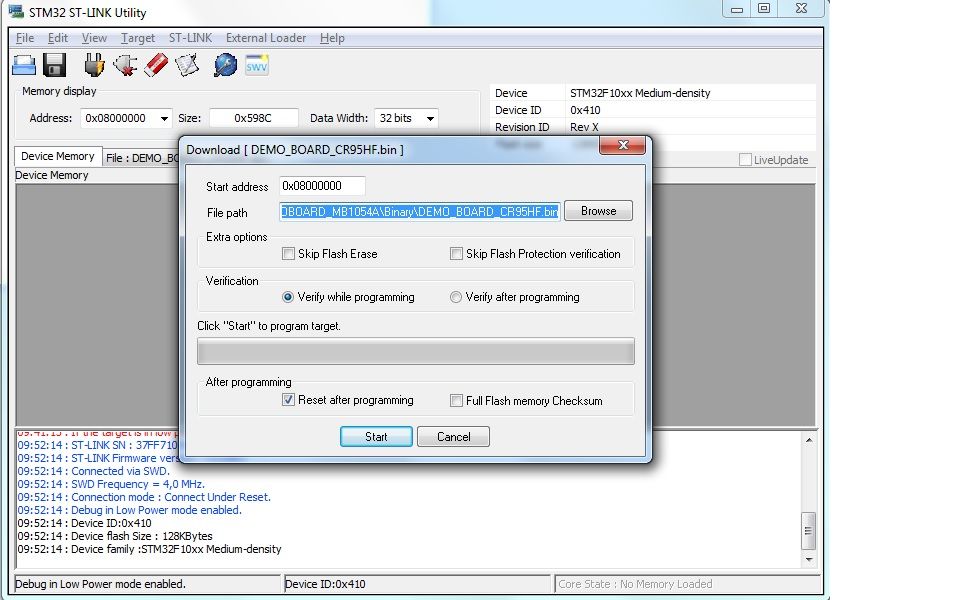Click the Open file toolbar icon
This screenshot has height=600, width=968.
[x=24, y=65]
